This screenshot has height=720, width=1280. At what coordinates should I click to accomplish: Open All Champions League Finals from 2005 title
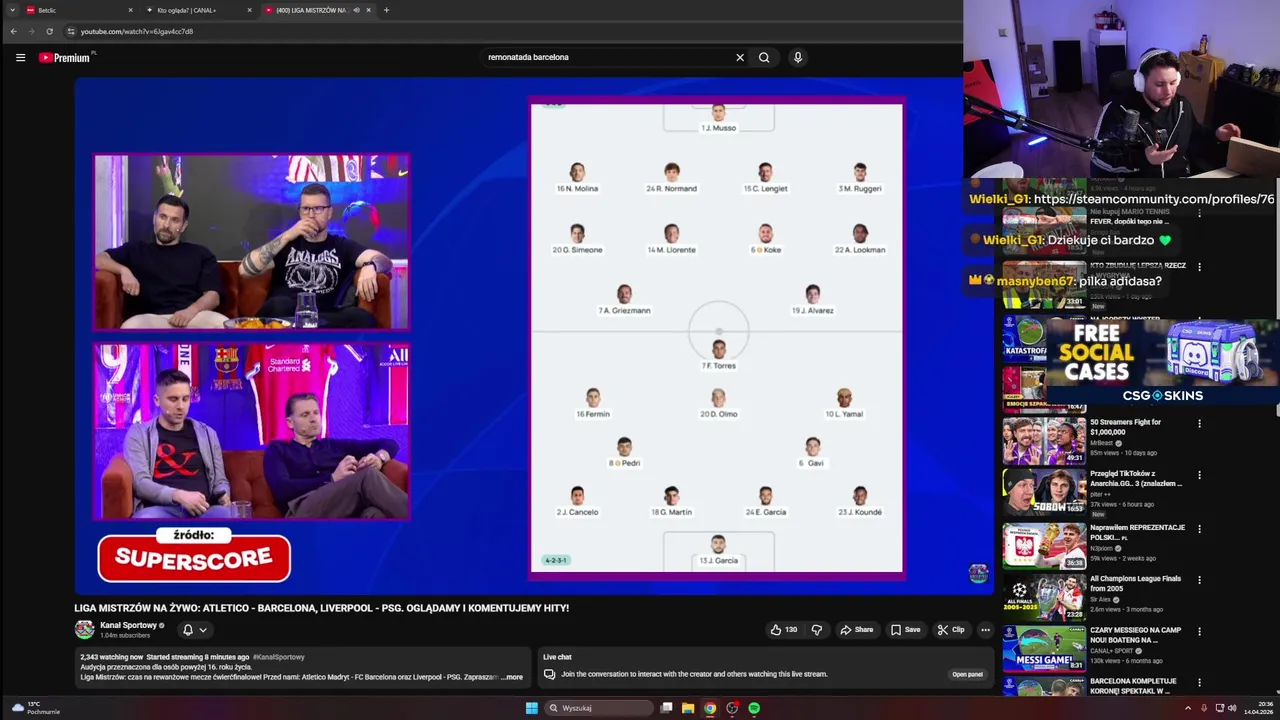tap(1135, 583)
